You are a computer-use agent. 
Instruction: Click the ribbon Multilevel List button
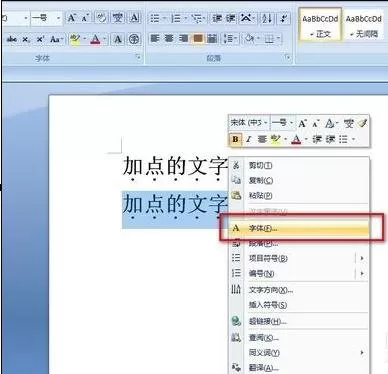click(x=196, y=18)
